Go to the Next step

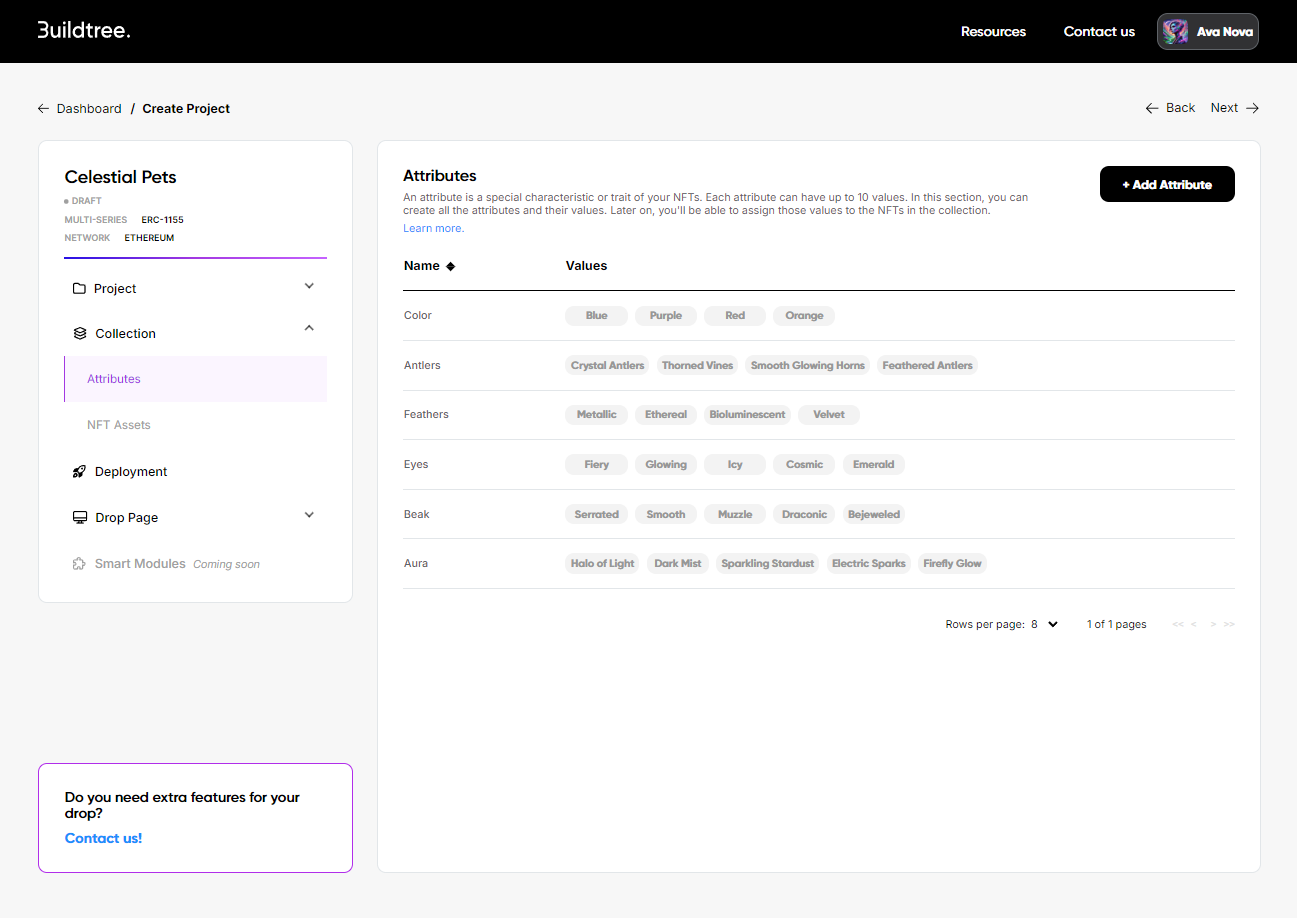point(1234,108)
